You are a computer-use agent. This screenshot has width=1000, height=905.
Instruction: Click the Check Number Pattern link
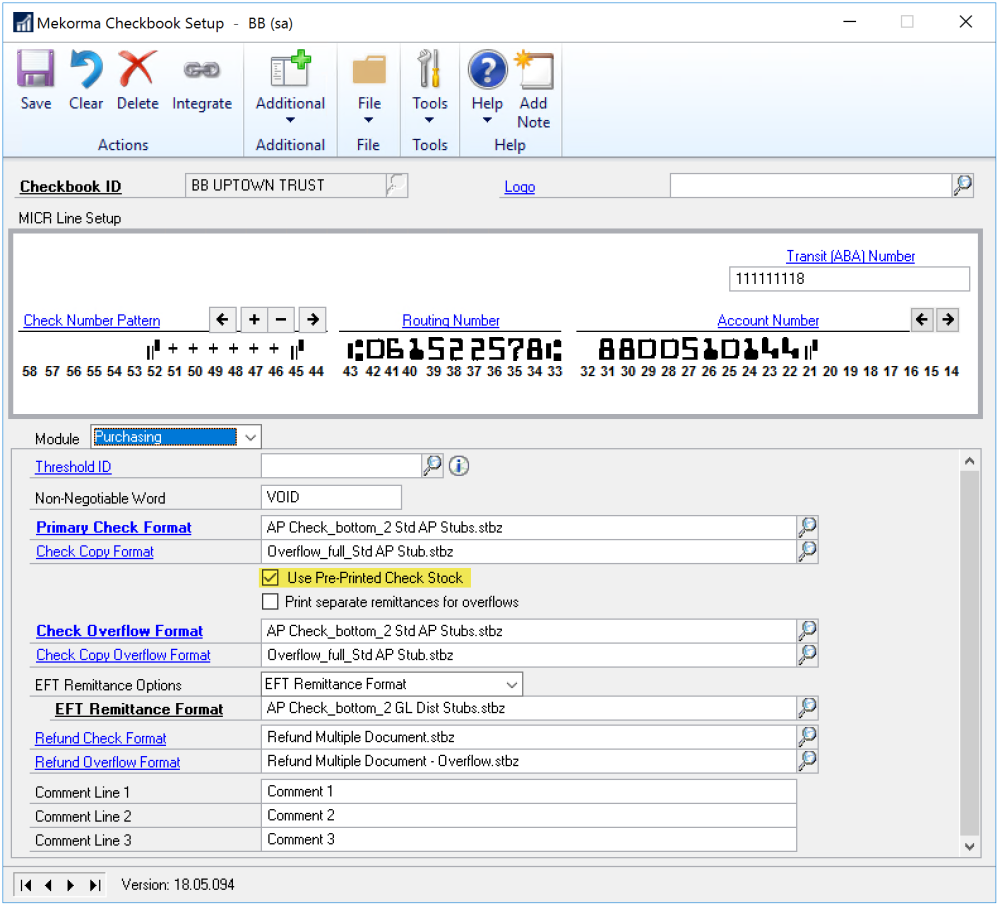pyautogui.click(x=92, y=321)
